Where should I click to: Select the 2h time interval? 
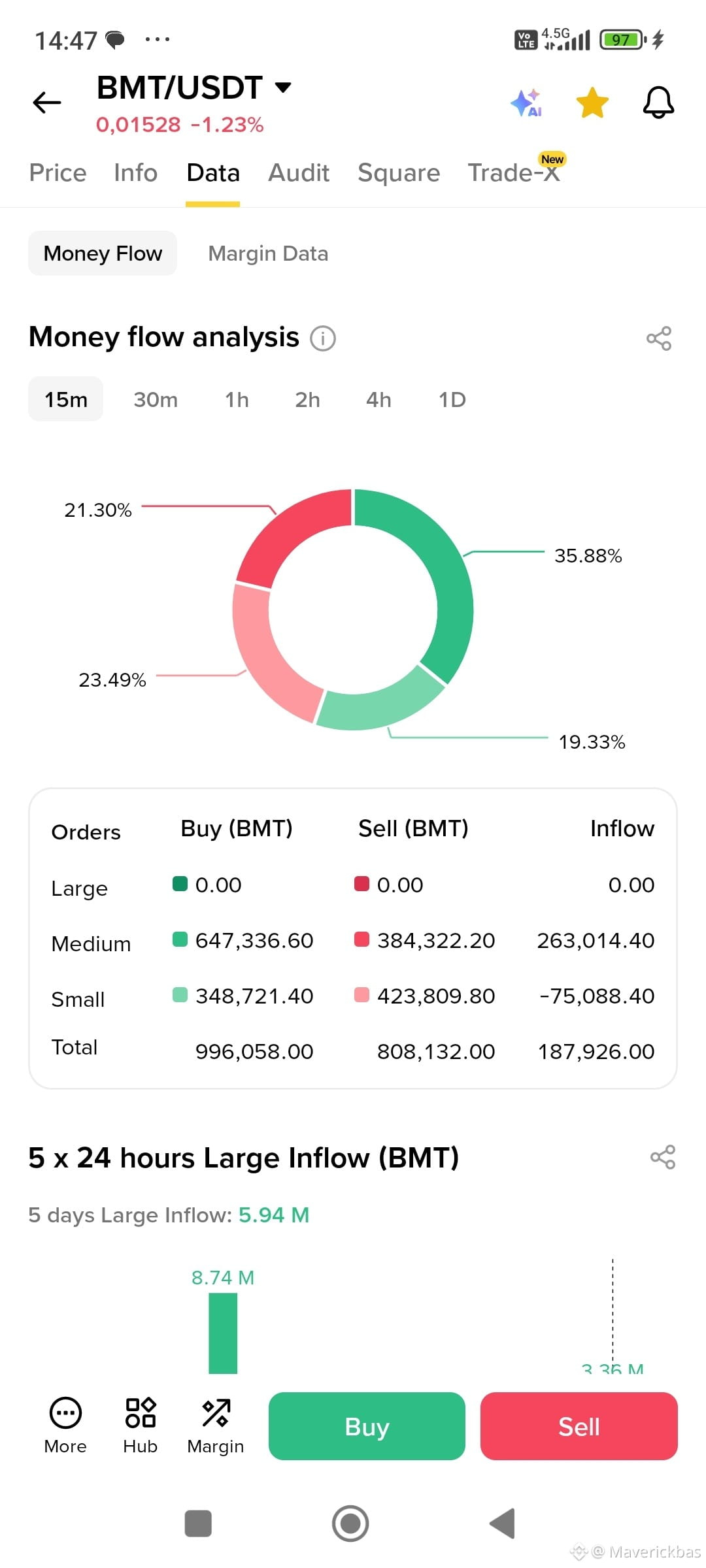(307, 400)
